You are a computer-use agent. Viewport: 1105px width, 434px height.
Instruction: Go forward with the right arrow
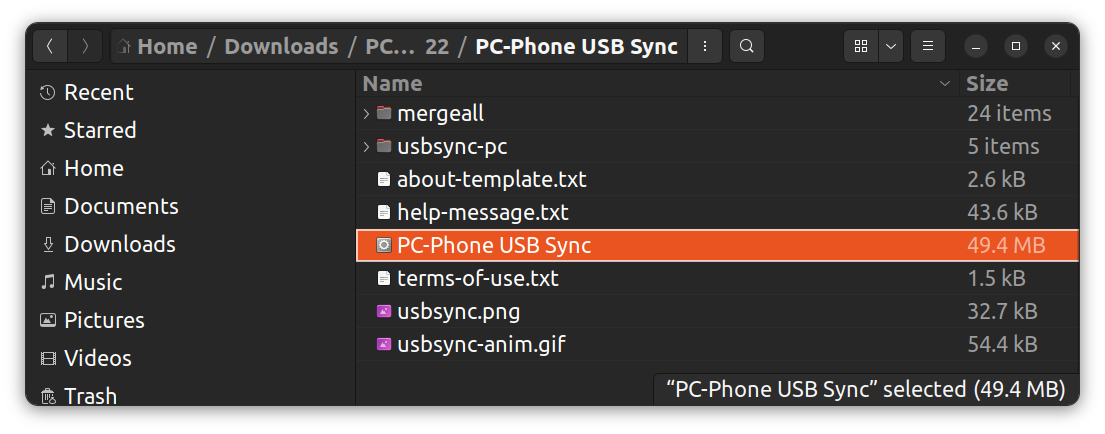click(x=86, y=46)
